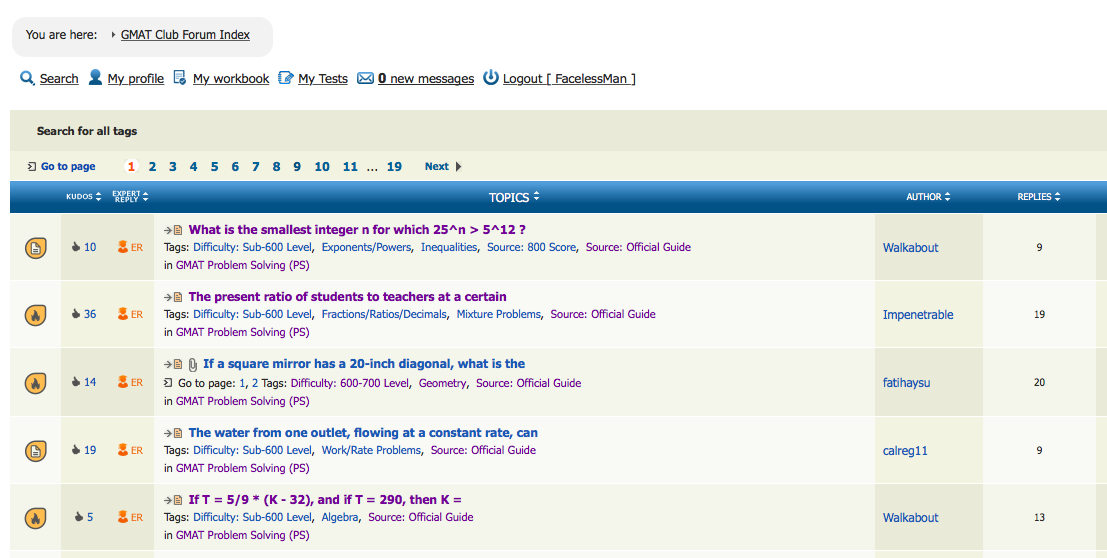Open the GMAT Club Forum Index breadcrumb
The width and height of the screenshot is (1107, 558).
[185, 35]
